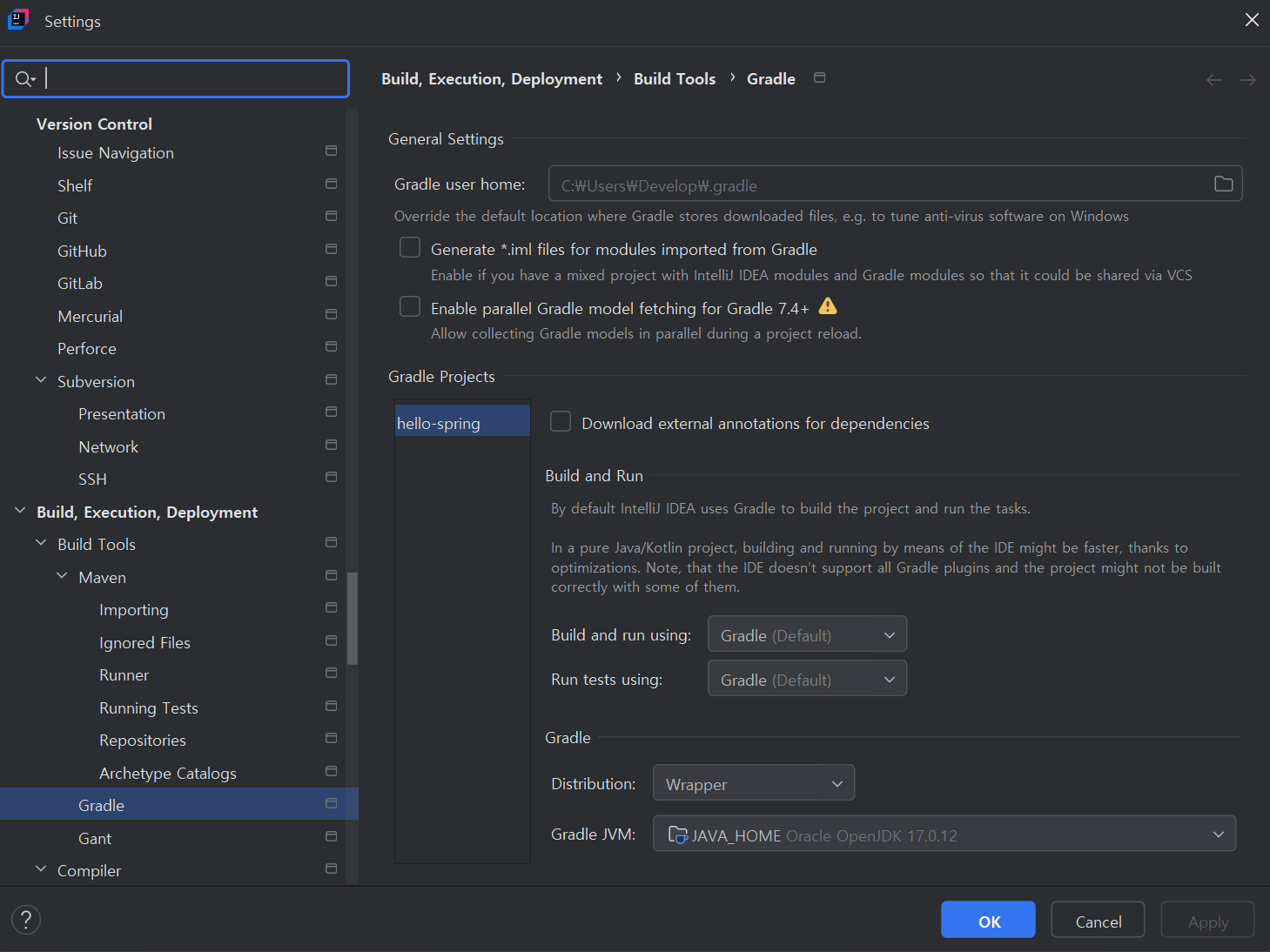Open the Distribution Wrapper dropdown
The image size is (1270, 952).
click(754, 782)
